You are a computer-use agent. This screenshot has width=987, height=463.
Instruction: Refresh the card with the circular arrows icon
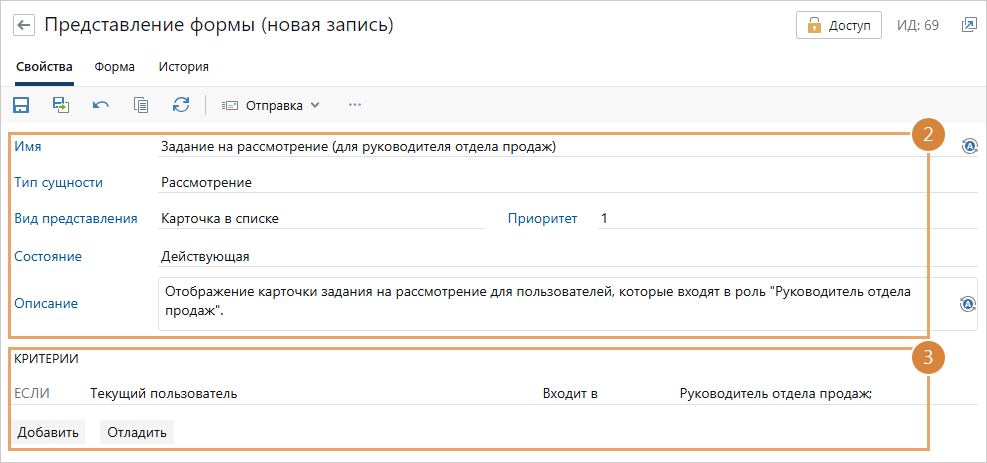(x=181, y=105)
